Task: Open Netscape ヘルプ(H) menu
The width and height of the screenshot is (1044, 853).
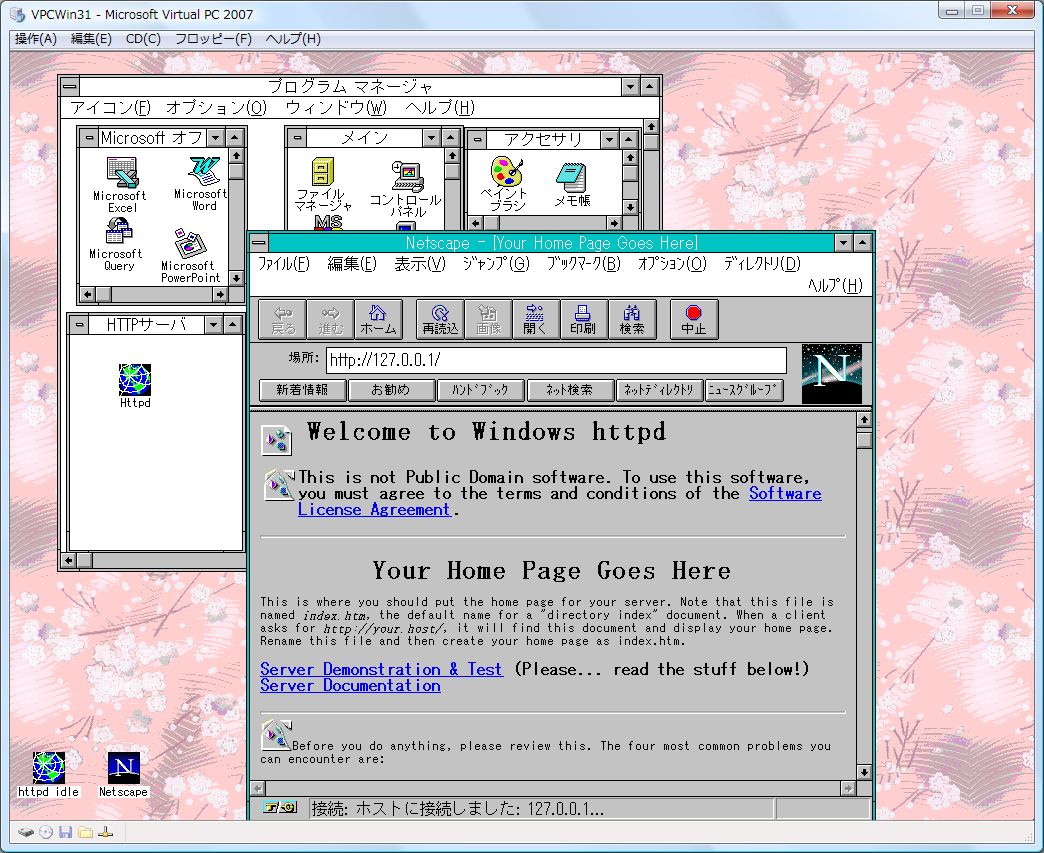Action: pos(835,286)
